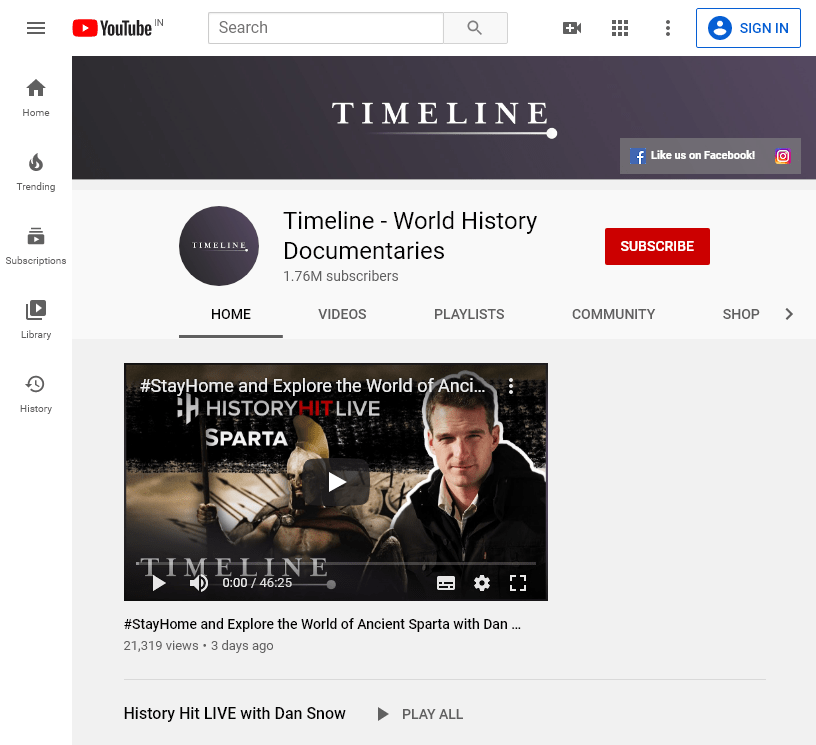Switch to the VIDEOS tab

tap(342, 314)
